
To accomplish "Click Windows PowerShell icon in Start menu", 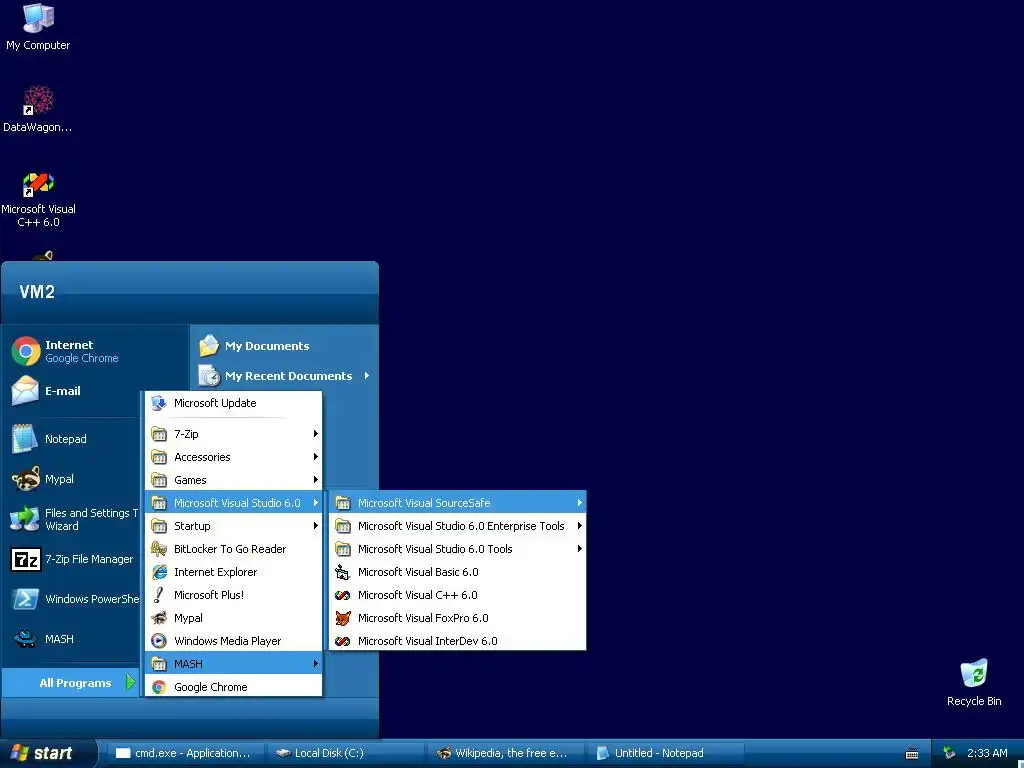I will point(25,599).
